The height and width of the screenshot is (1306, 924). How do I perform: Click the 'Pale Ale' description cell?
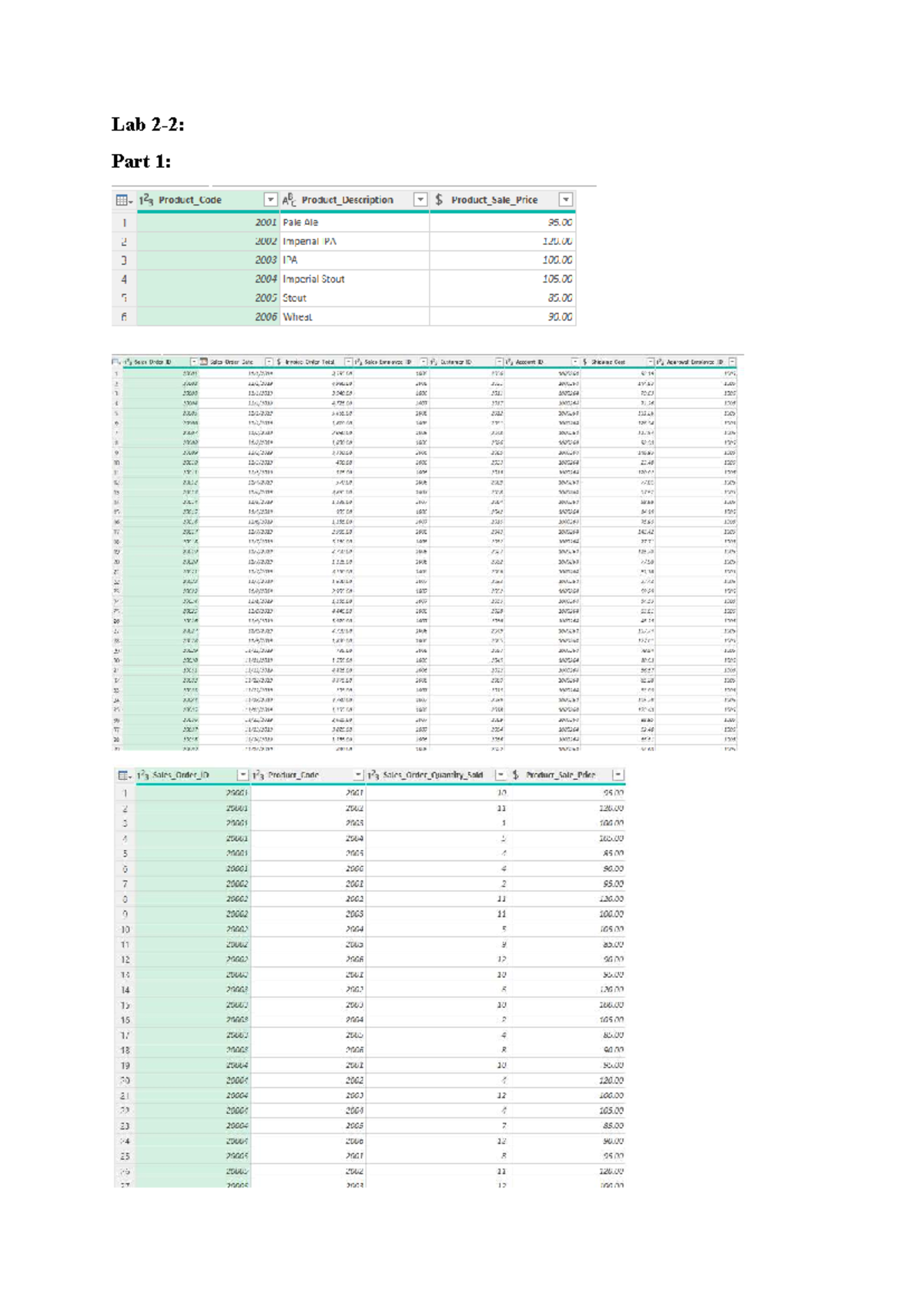point(353,223)
